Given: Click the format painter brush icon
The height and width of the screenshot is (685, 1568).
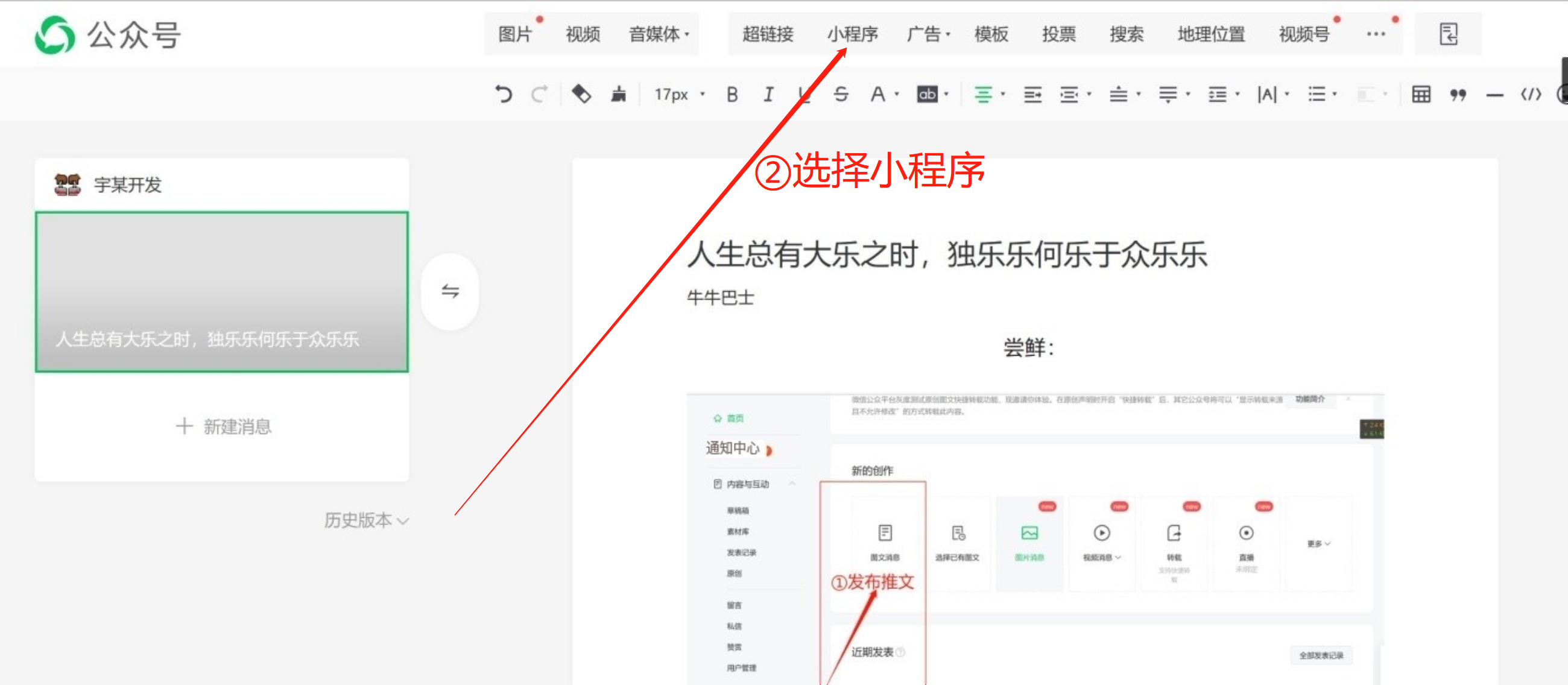Looking at the screenshot, I should pyautogui.click(x=618, y=94).
